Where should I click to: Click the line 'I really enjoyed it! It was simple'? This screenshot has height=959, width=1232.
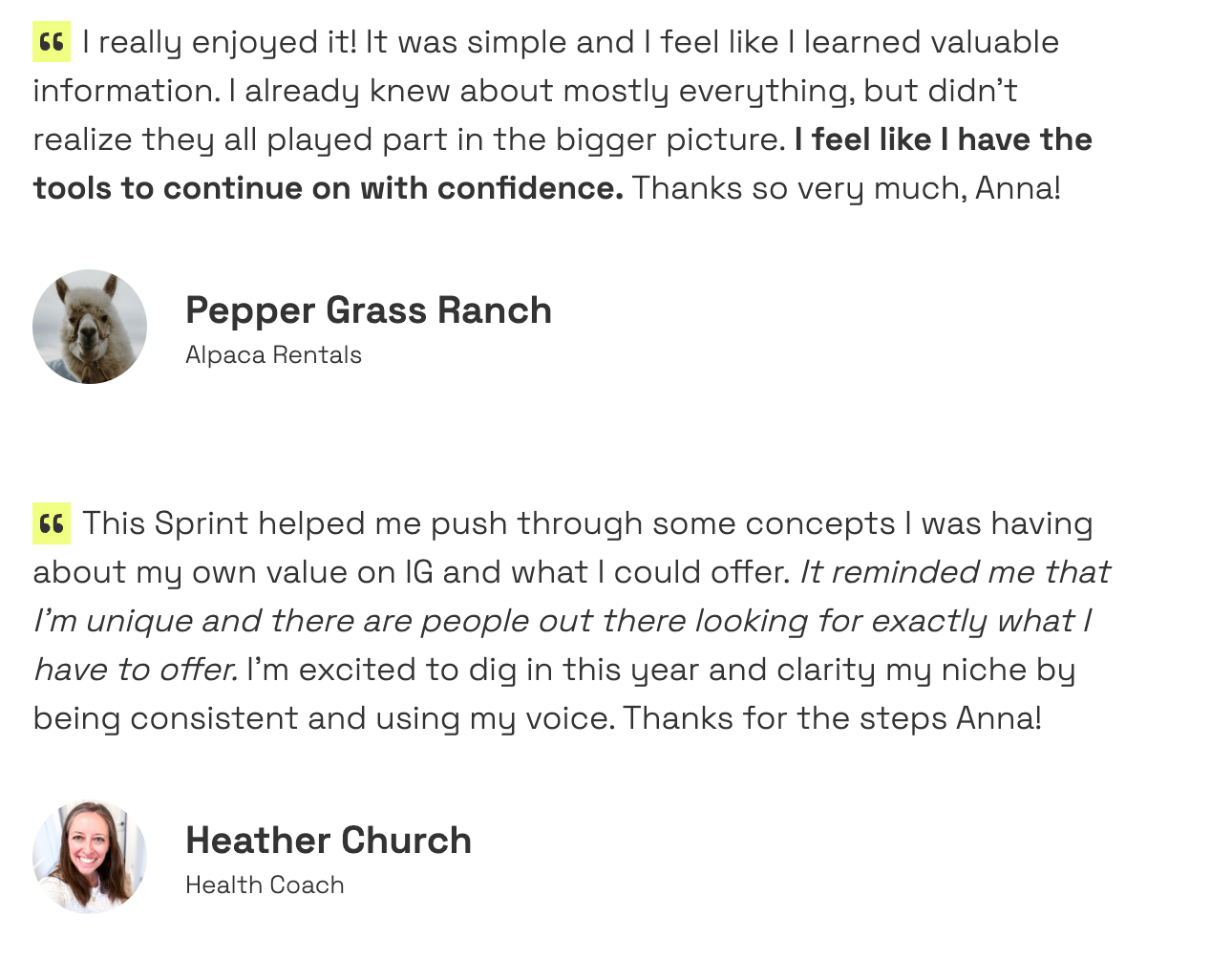tap(571, 43)
